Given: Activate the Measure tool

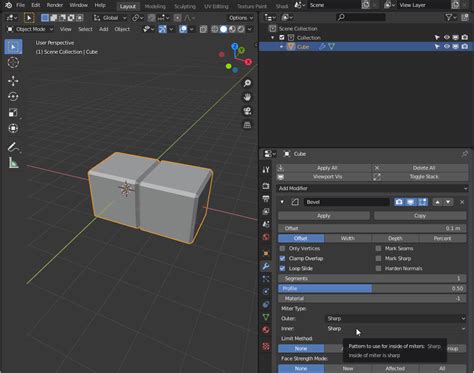Looking at the screenshot, I should [13, 163].
